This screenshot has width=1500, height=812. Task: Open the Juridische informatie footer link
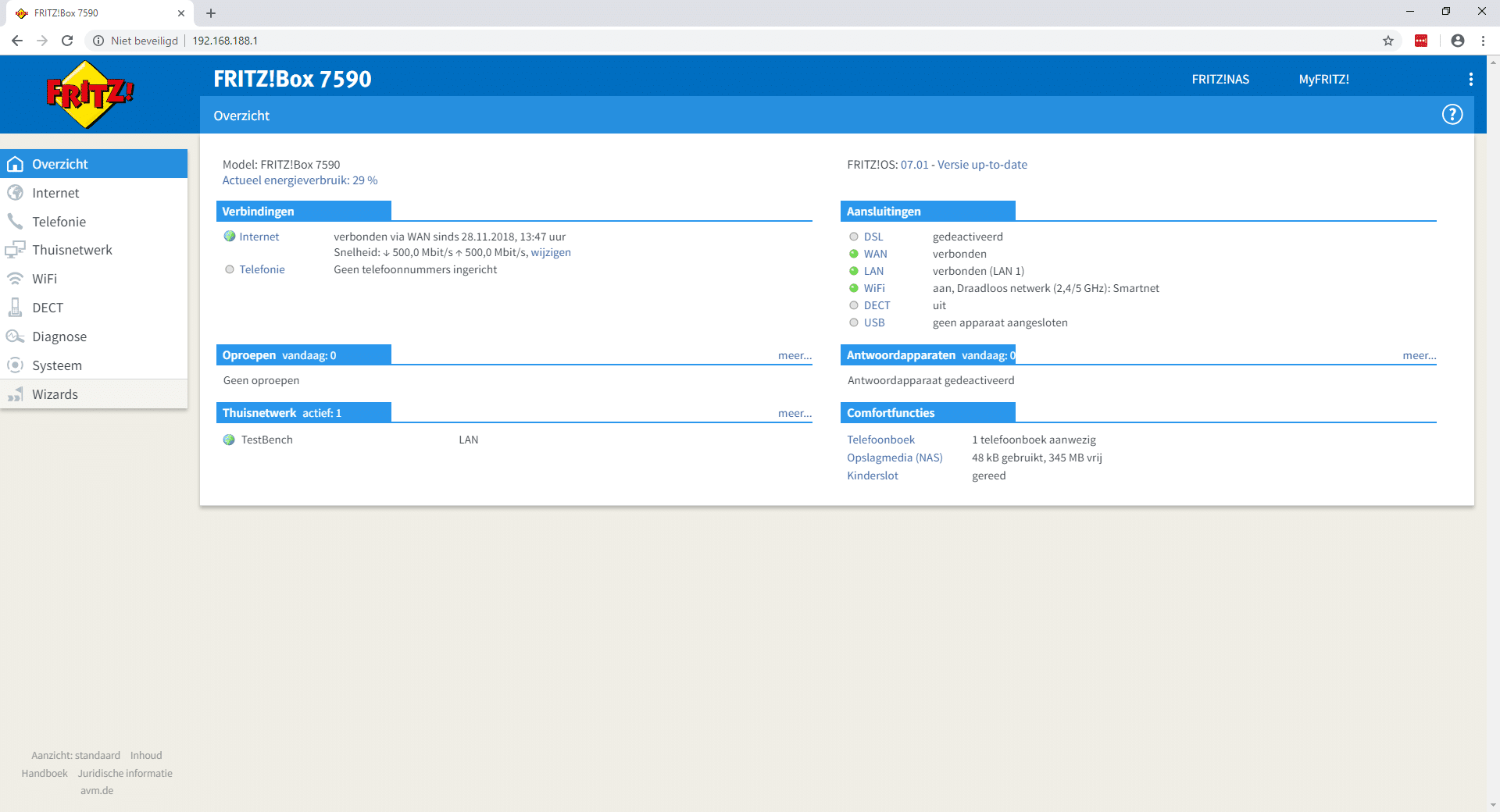[x=125, y=773]
